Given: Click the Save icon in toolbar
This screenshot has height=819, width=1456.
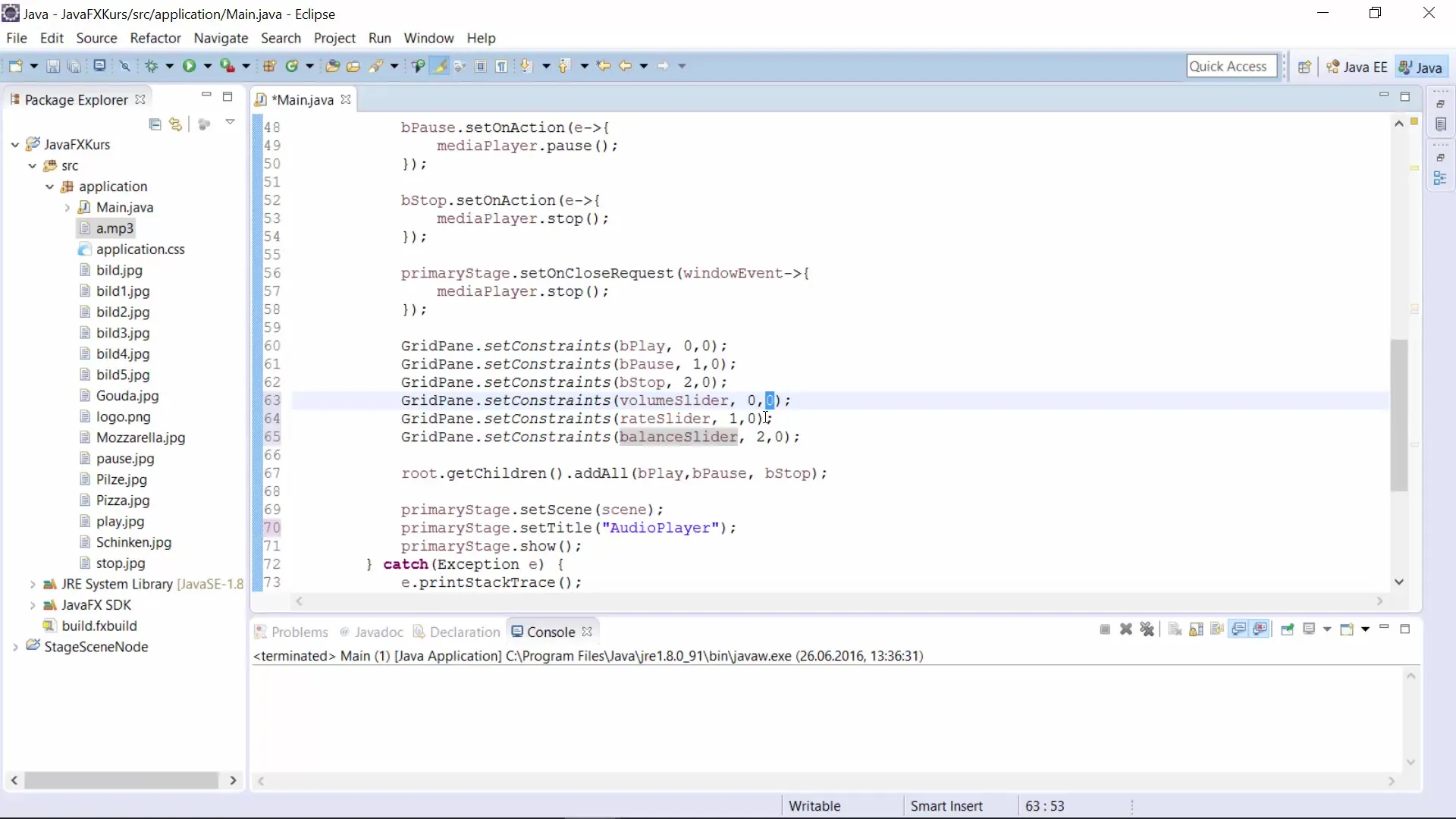Looking at the screenshot, I should tap(53, 67).
